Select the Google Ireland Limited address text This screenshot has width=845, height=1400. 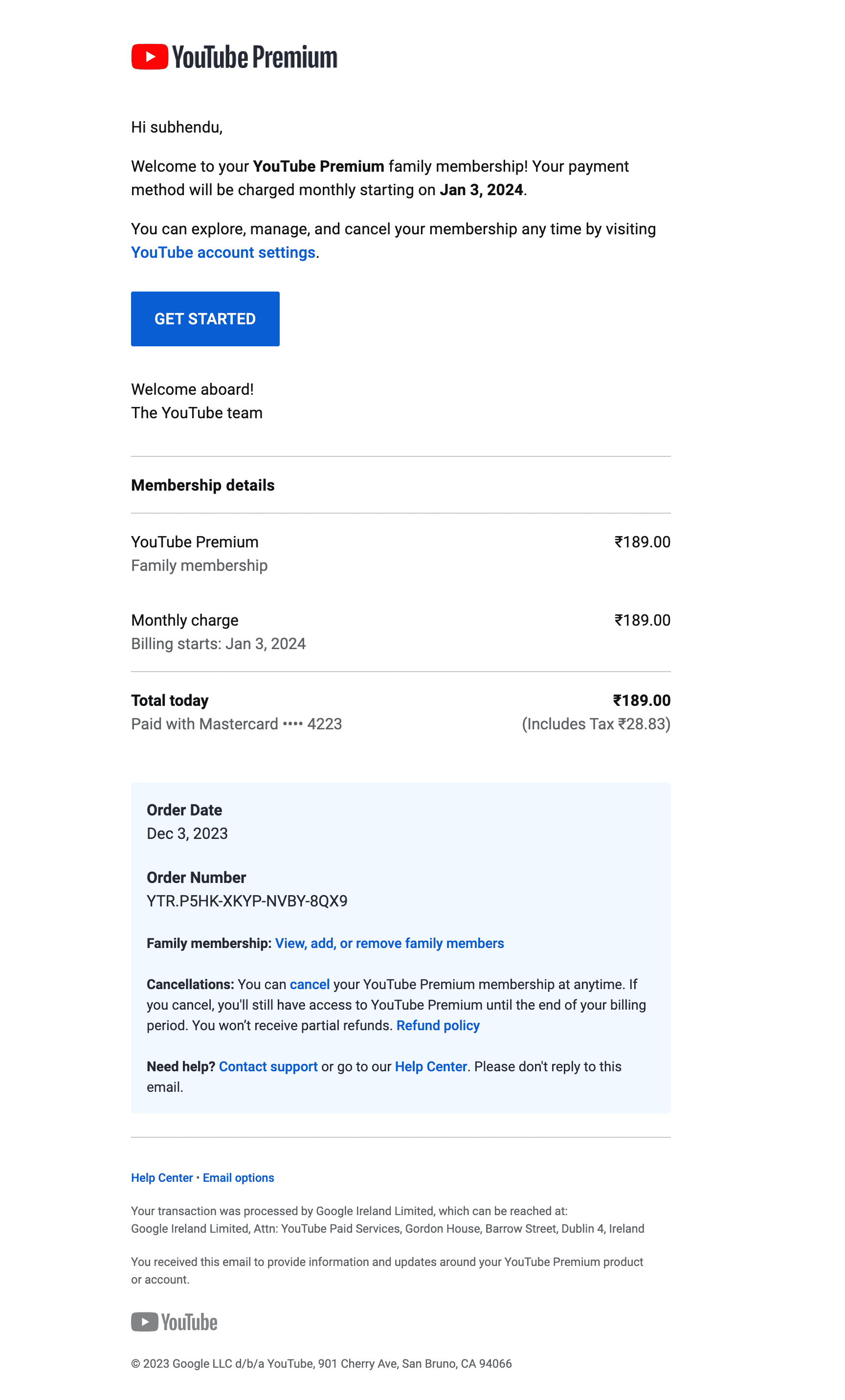[x=388, y=1228]
